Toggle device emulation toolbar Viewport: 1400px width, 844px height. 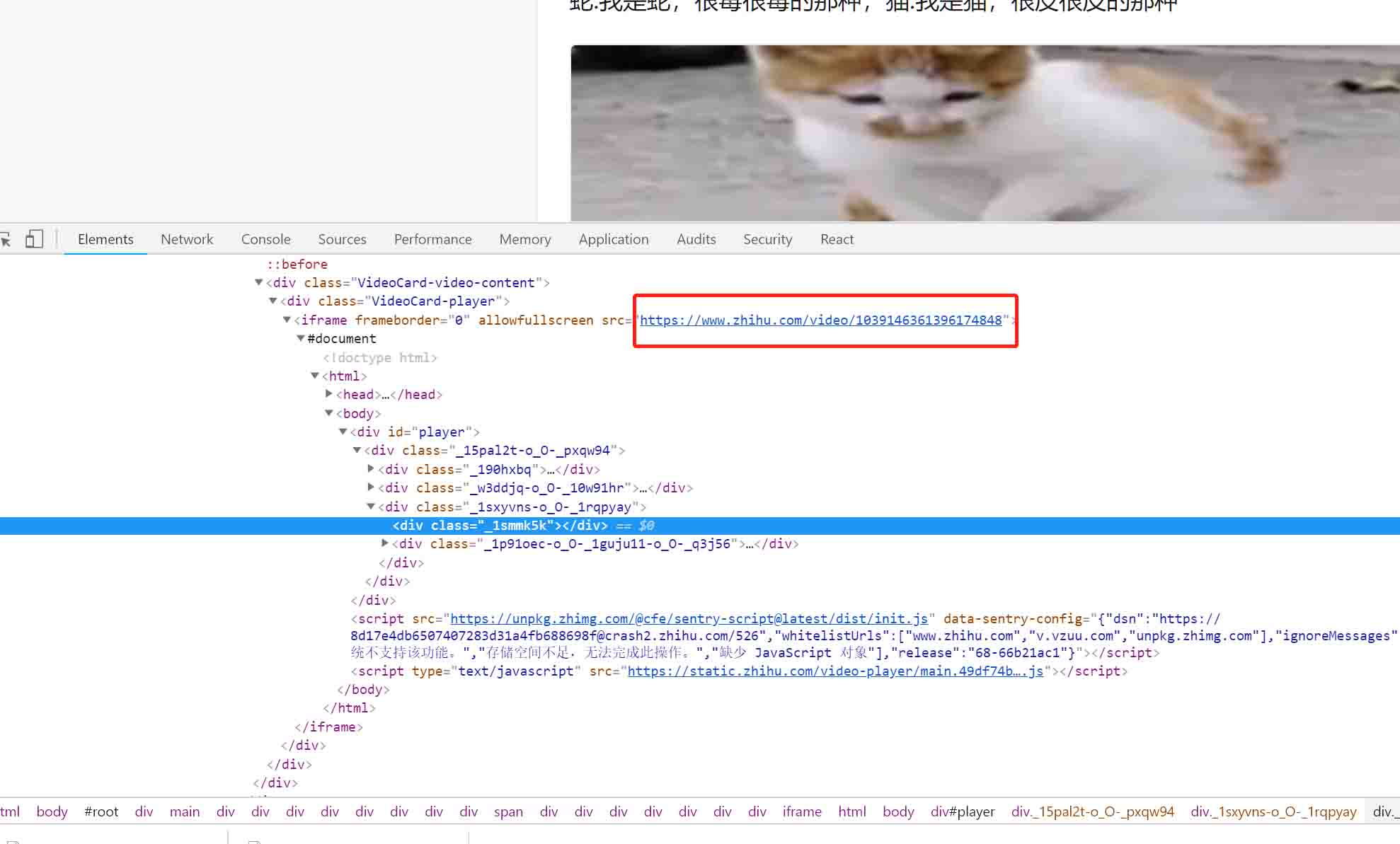(33, 238)
